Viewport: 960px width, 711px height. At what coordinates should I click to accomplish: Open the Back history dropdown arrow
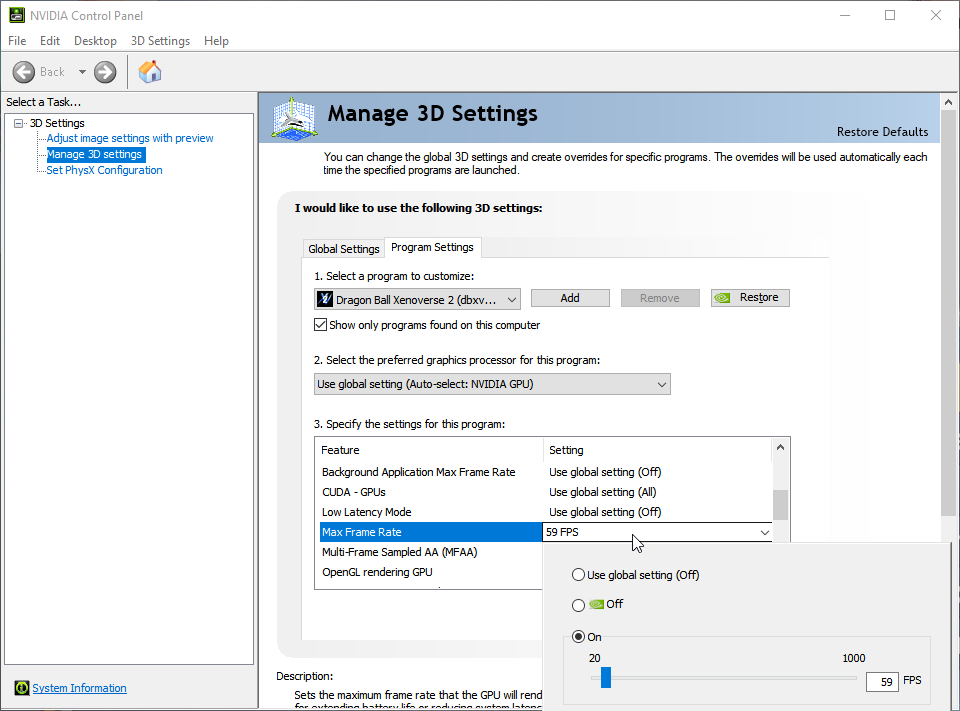coord(82,72)
